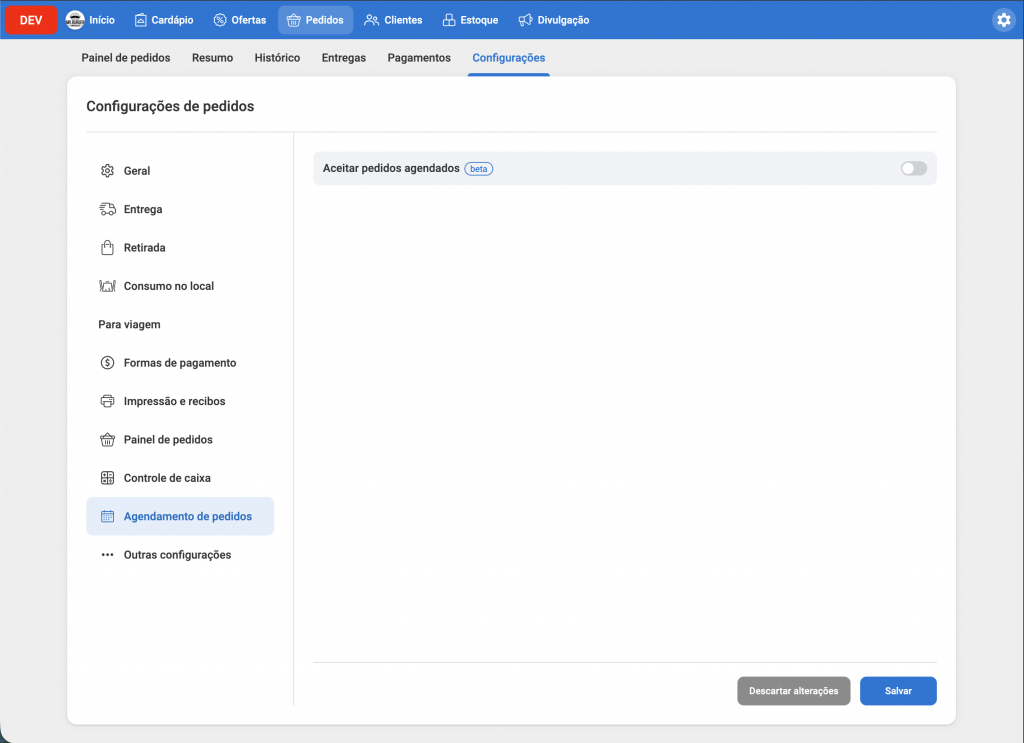The image size is (1024, 743).
Task: Go to Cardápio in the top navigation
Action: click(x=163, y=20)
